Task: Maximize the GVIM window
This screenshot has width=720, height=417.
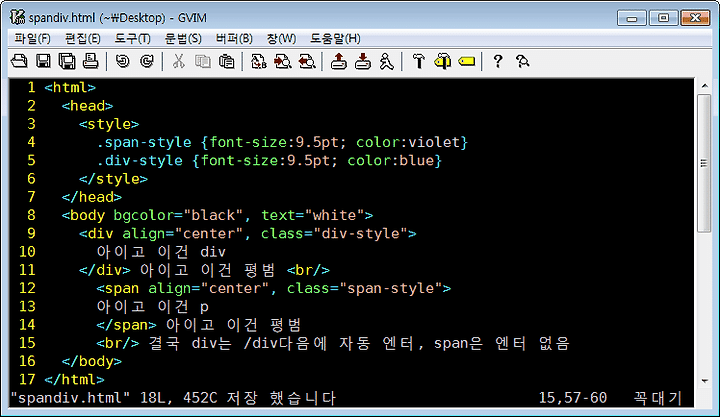Action: (664, 18)
